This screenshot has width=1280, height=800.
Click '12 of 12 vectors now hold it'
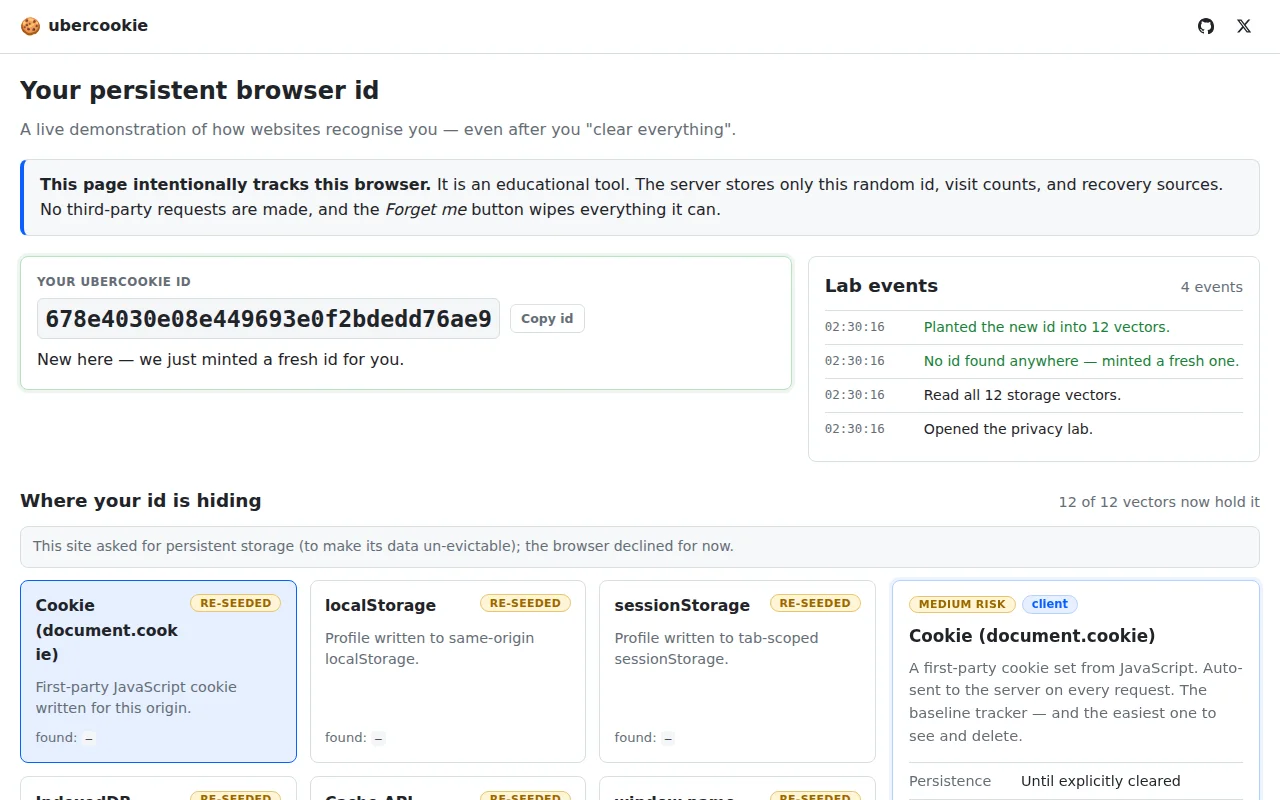pyautogui.click(x=1159, y=502)
